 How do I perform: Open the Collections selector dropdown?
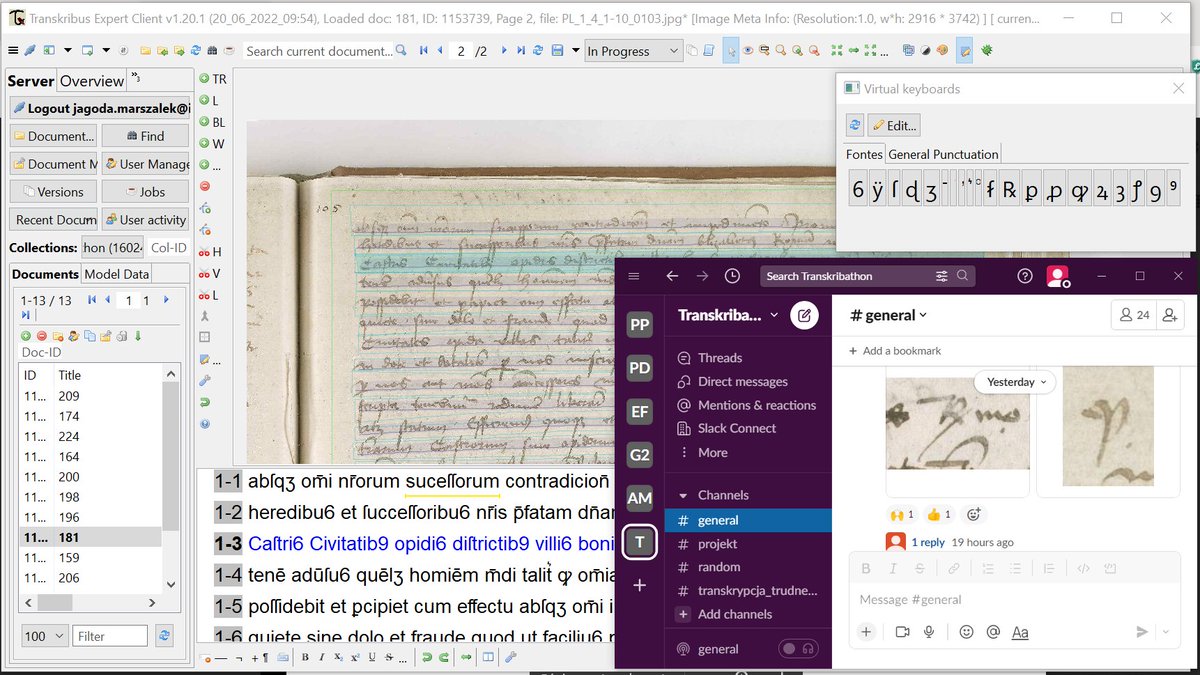112,248
